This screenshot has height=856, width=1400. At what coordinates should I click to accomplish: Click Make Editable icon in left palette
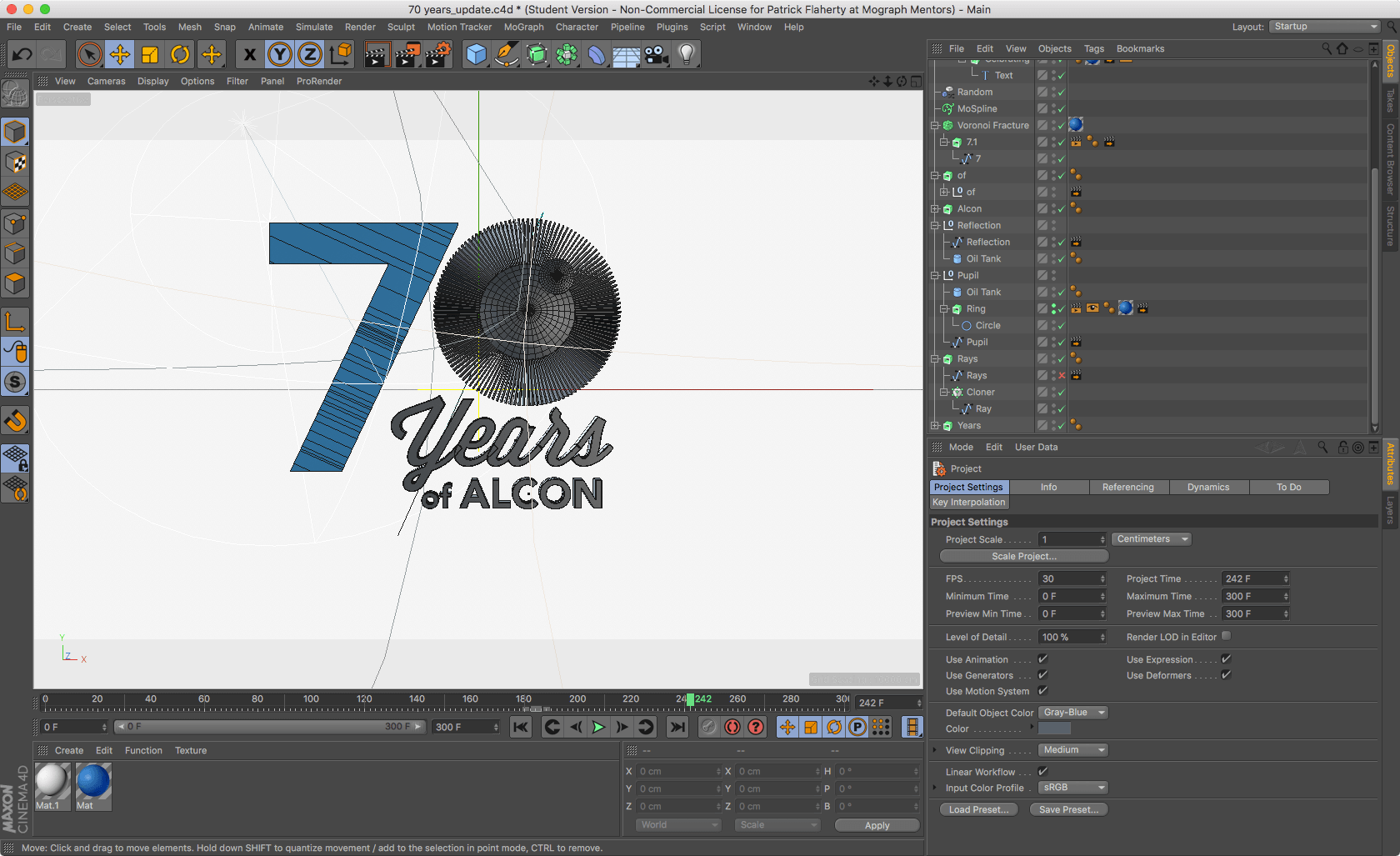point(15,93)
